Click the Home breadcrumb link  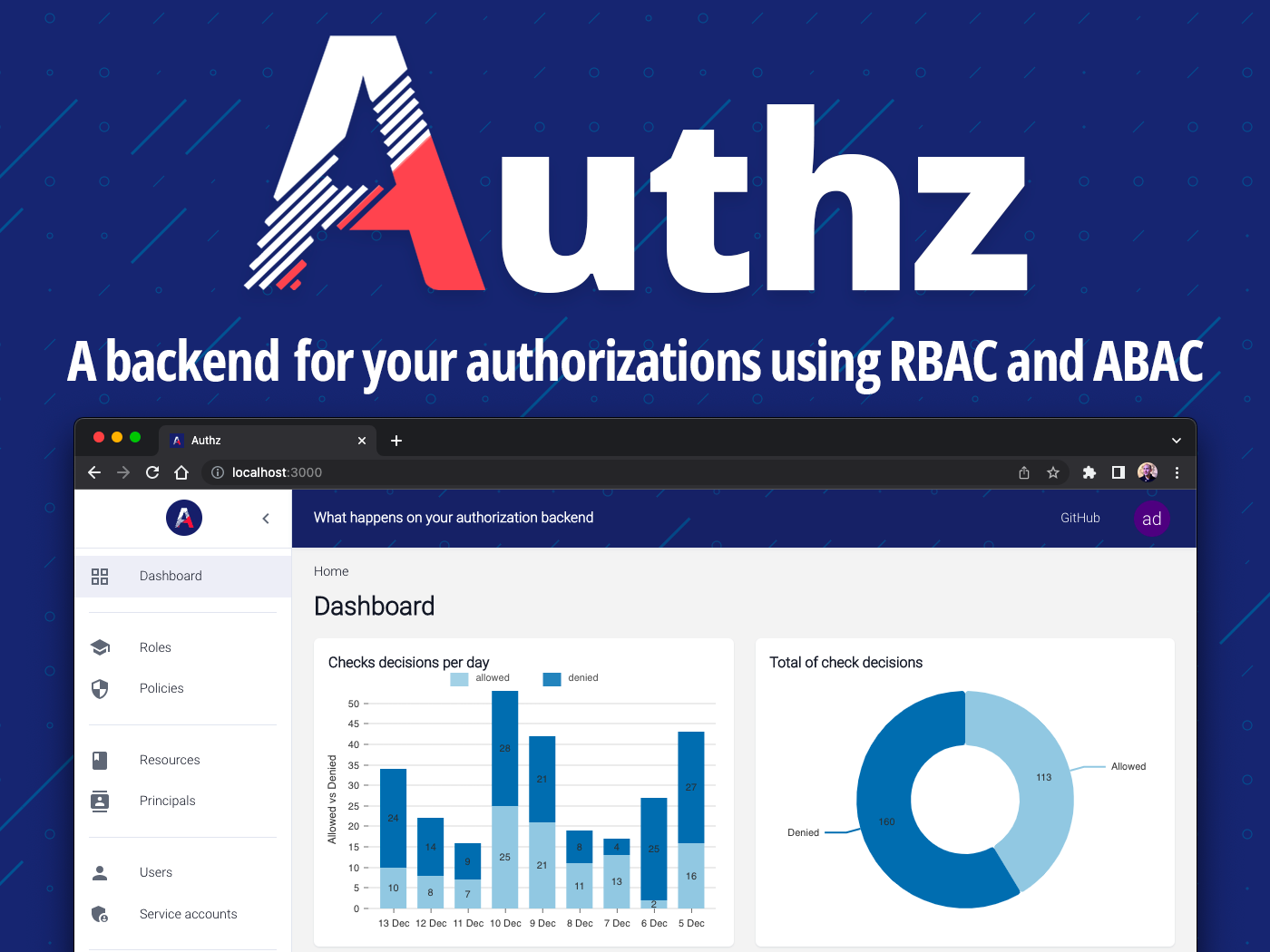(331, 571)
